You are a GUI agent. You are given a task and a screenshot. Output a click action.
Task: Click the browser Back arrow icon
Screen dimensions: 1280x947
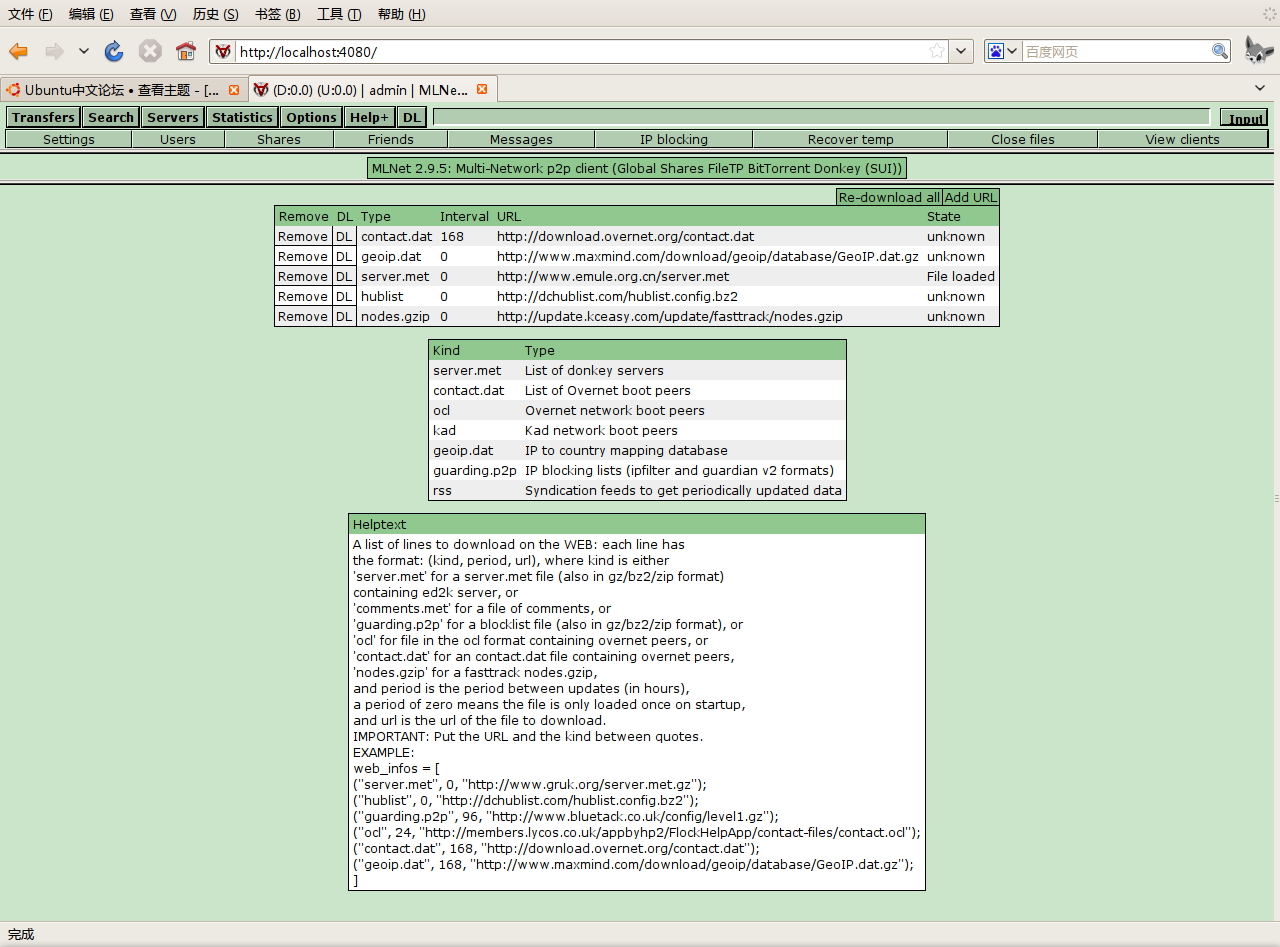click(19, 51)
